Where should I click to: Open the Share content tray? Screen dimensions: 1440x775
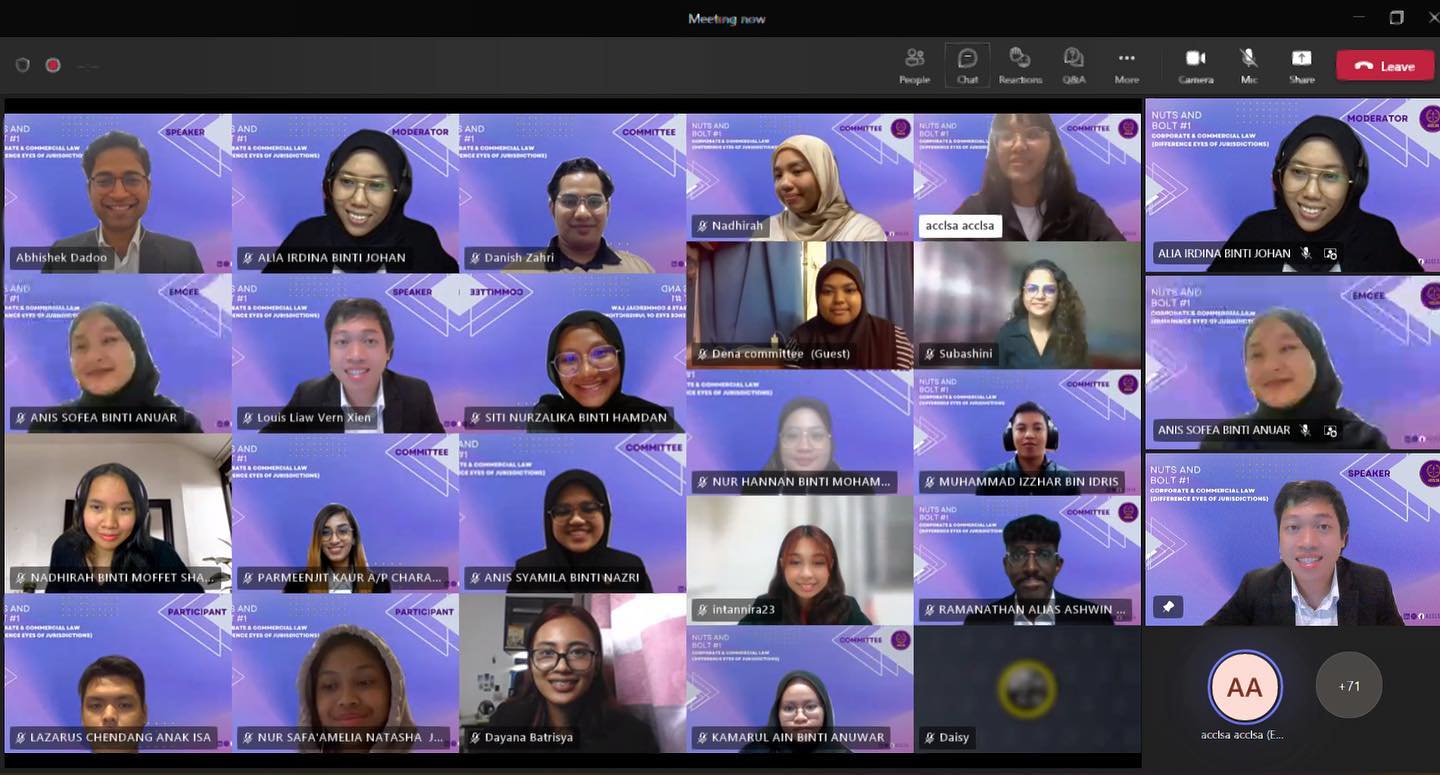(x=1301, y=65)
